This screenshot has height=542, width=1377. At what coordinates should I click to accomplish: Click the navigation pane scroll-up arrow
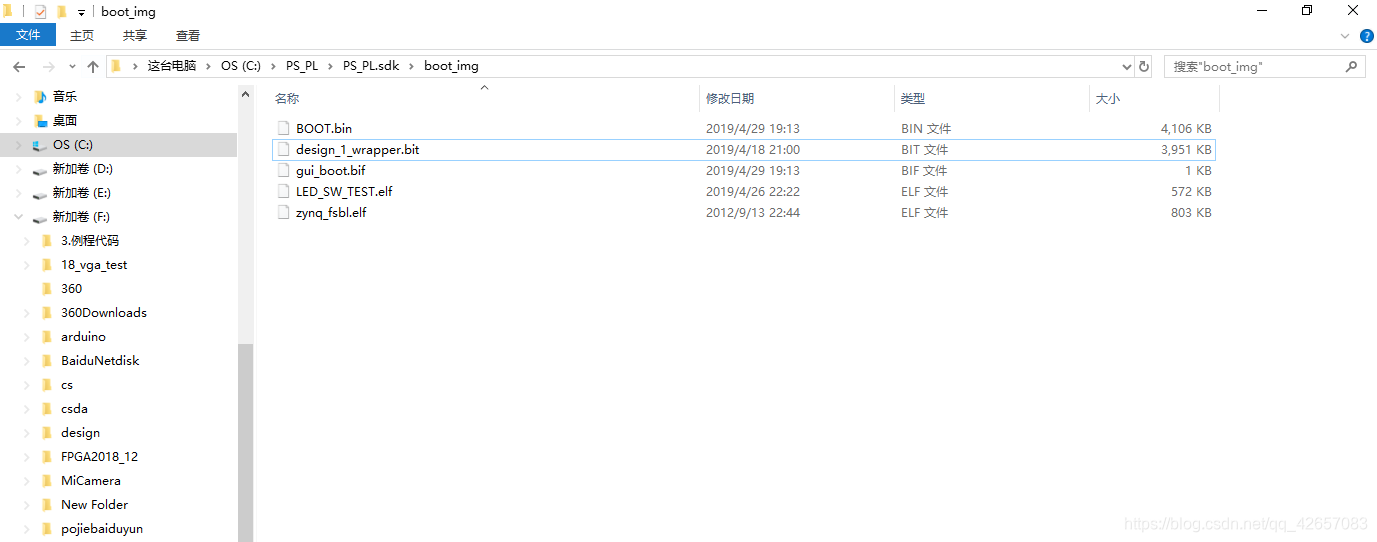pos(246,94)
